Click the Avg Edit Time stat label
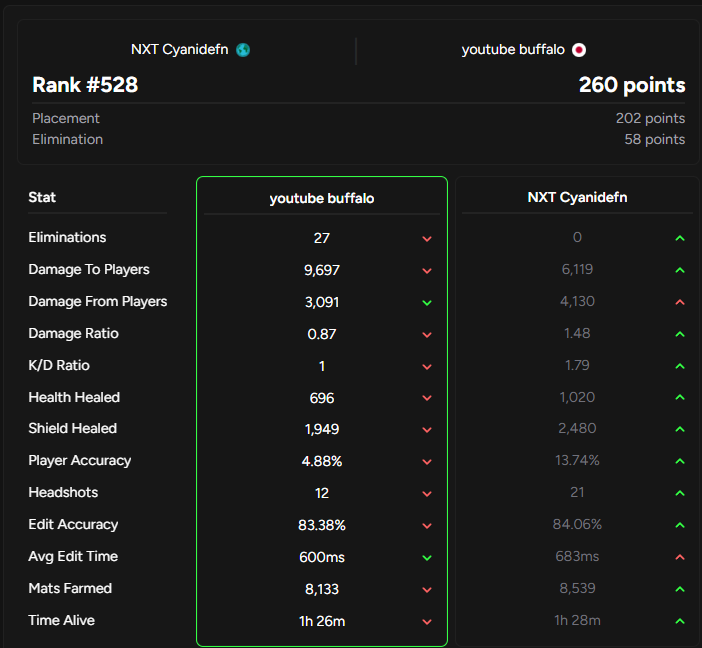 tap(73, 556)
